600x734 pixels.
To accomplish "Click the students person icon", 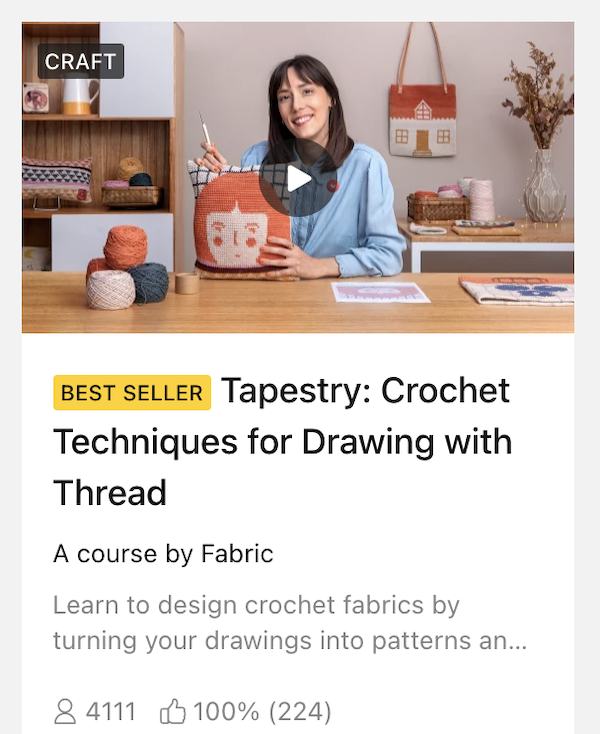I will (65, 712).
